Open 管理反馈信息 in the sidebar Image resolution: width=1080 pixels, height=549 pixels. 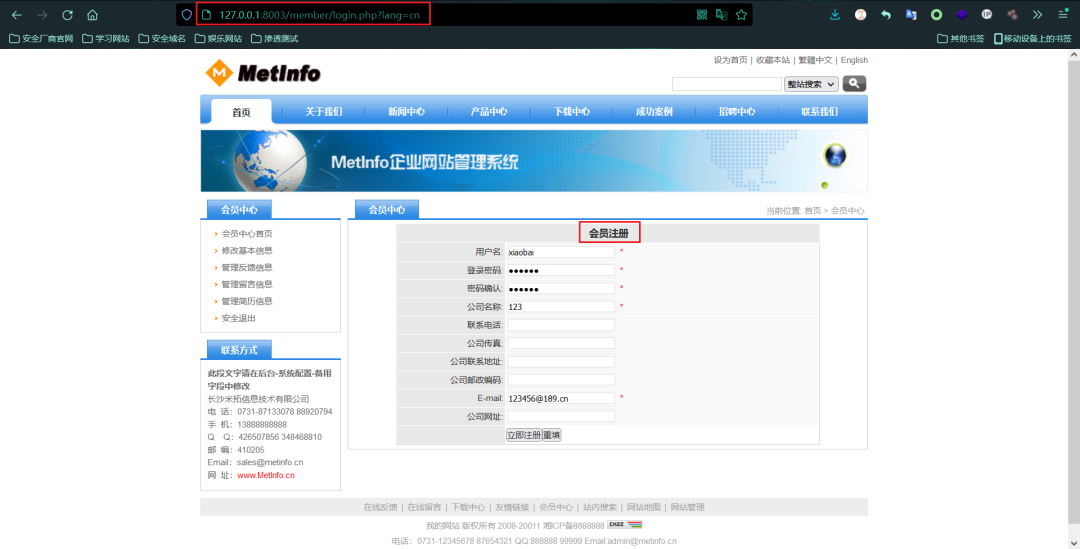pos(247,267)
